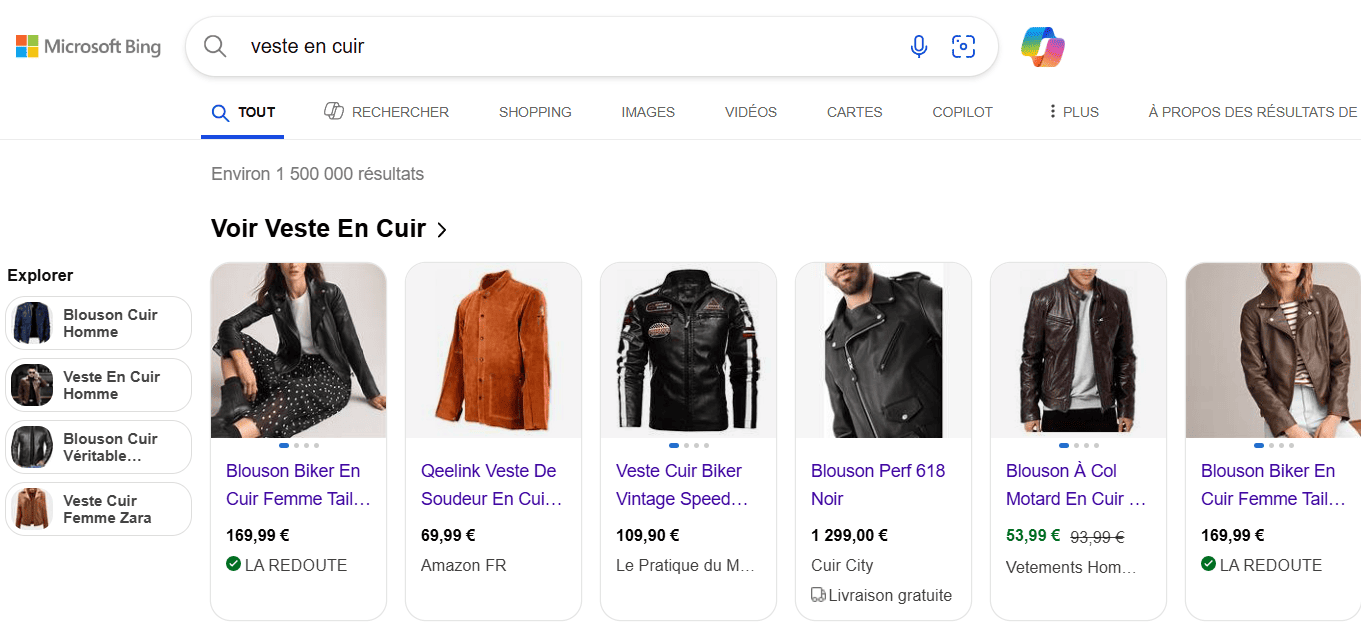Select Veste Cuir Femme Zara chip
Image resolution: width=1361 pixels, height=642 pixels.
[98, 509]
